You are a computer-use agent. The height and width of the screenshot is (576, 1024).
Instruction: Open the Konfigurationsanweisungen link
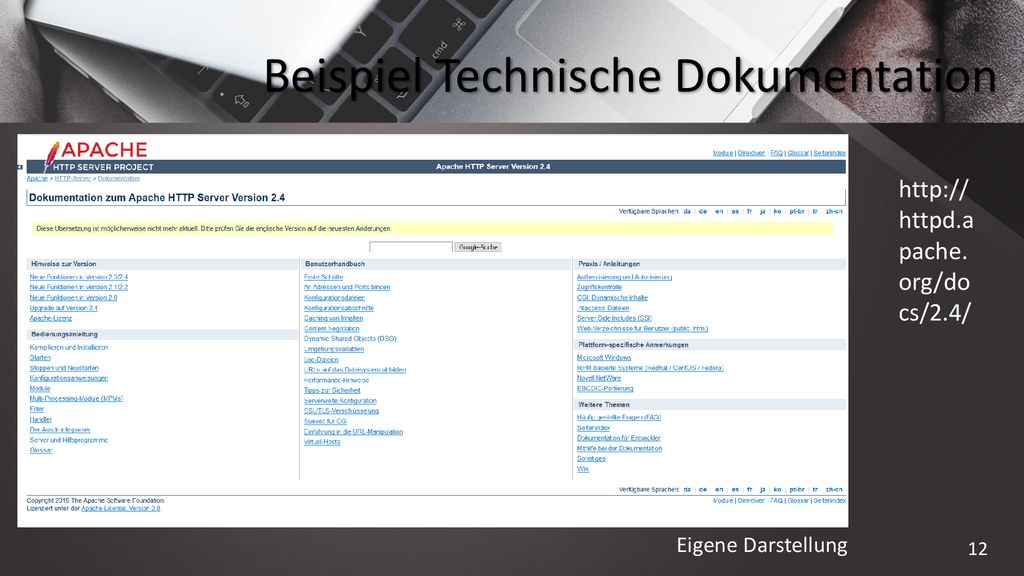(x=69, y=378)
